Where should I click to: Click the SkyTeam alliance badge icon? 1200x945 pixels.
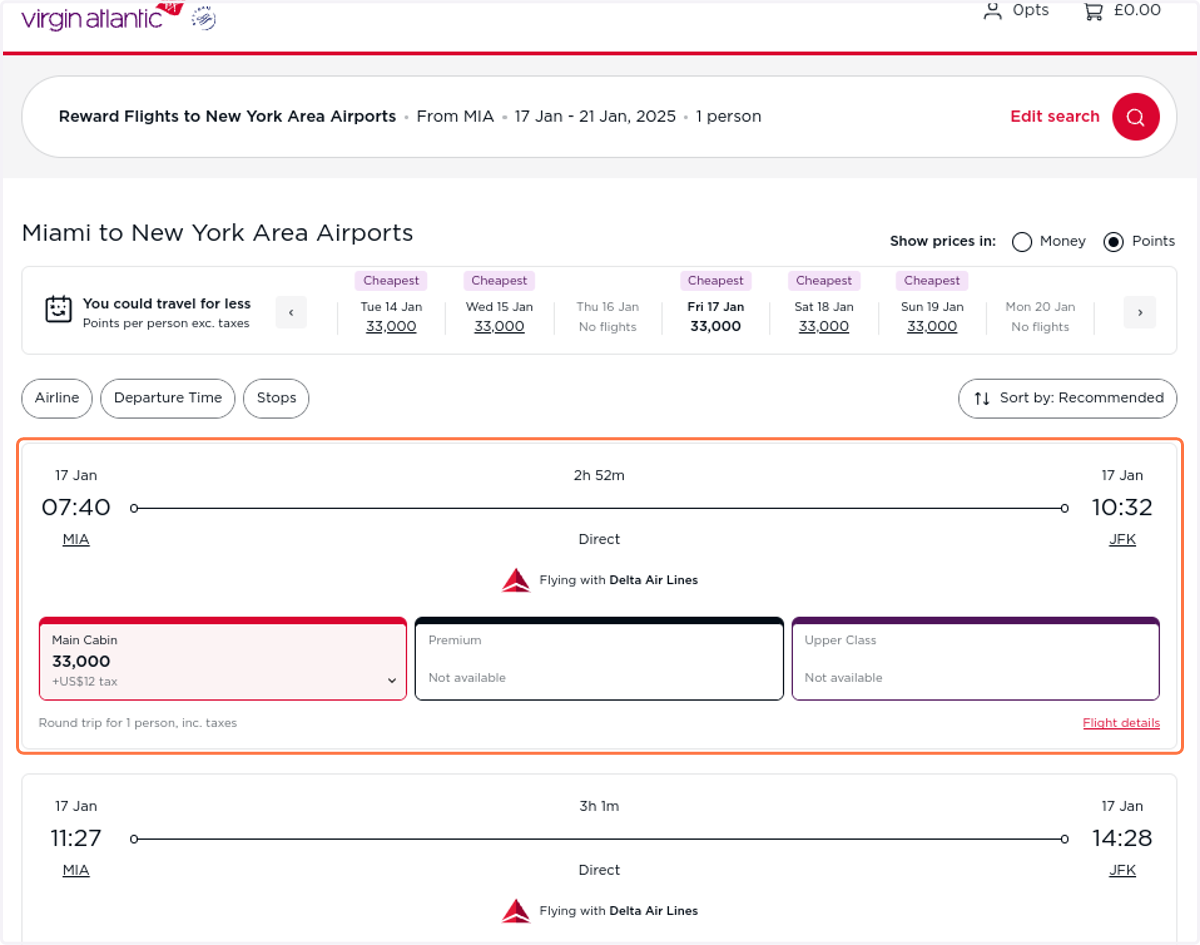(204, 17)
